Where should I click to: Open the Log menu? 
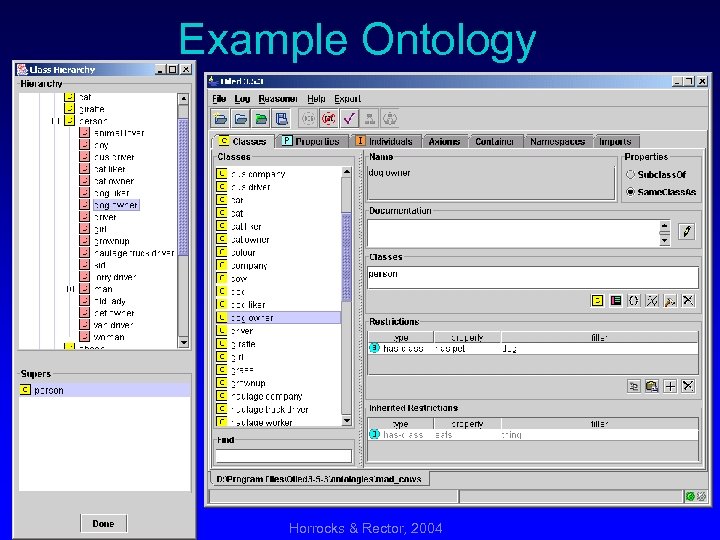click(242, 99)
